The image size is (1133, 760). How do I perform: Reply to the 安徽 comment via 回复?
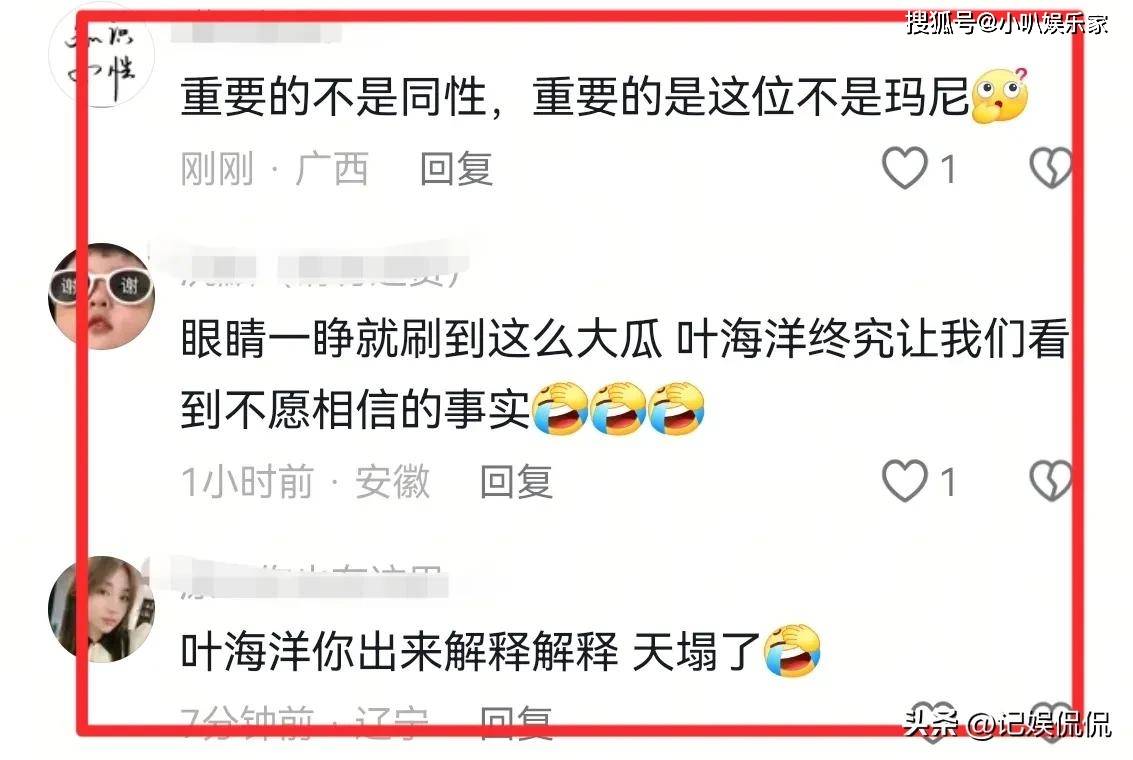517,482
